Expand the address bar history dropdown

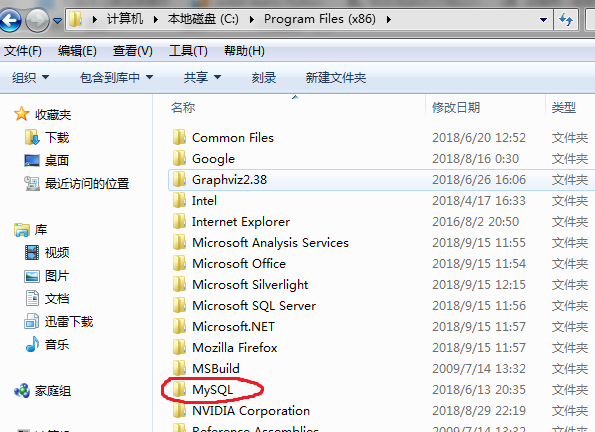click(543, 19)
